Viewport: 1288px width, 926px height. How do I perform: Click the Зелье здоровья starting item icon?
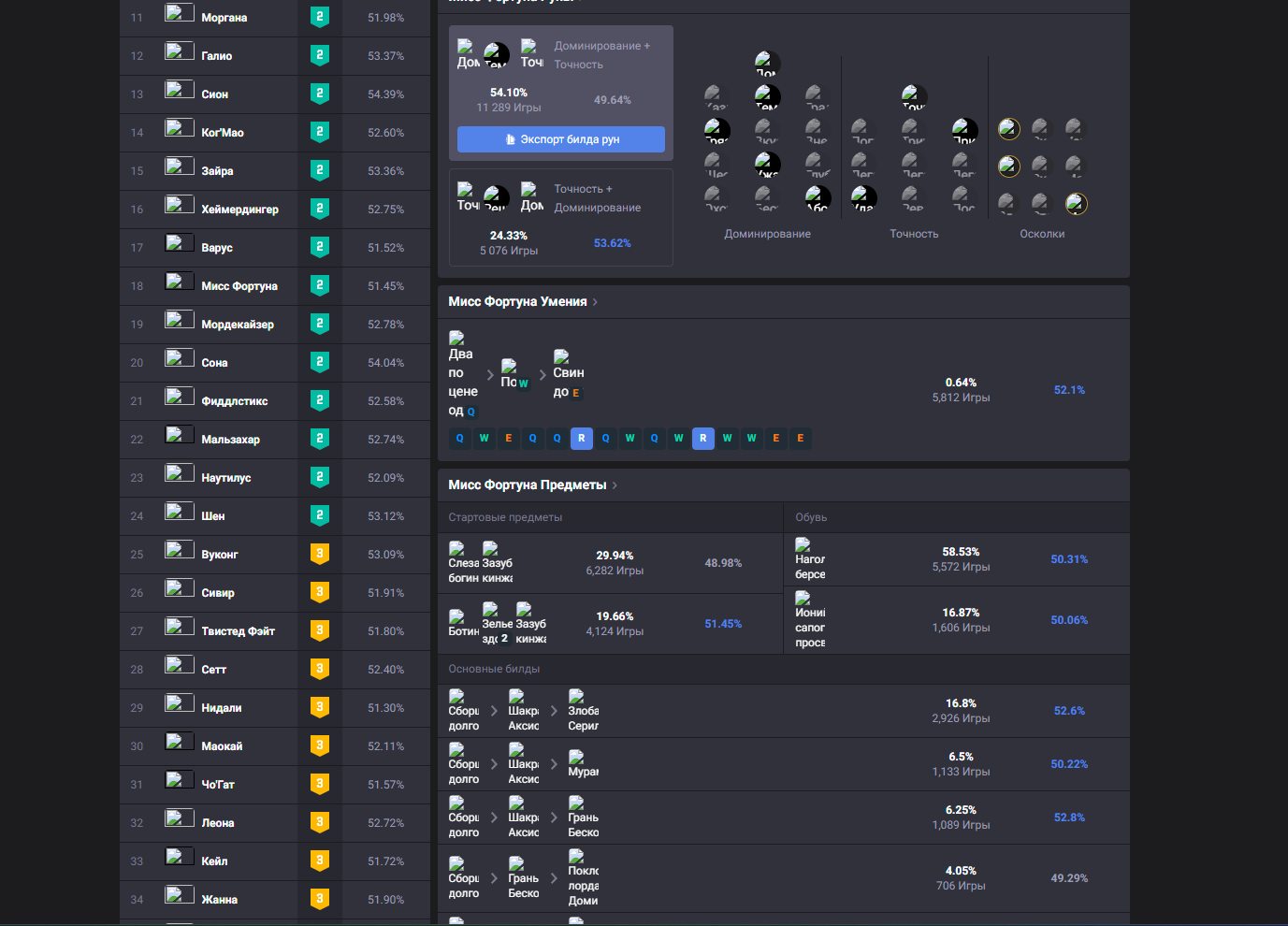pyautogui.click(x=497, y=624)
